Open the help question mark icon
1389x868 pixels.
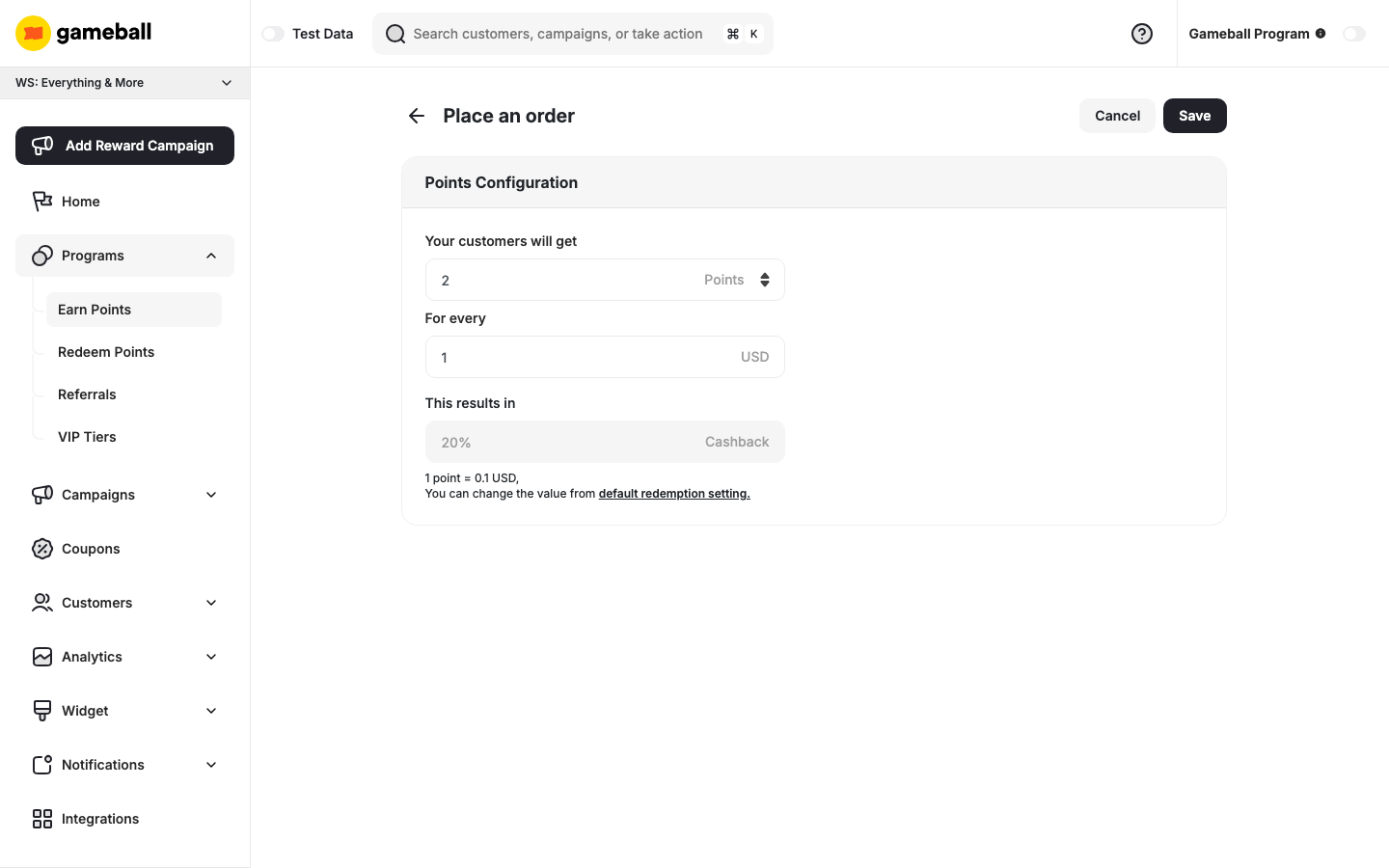(1142, 34)
